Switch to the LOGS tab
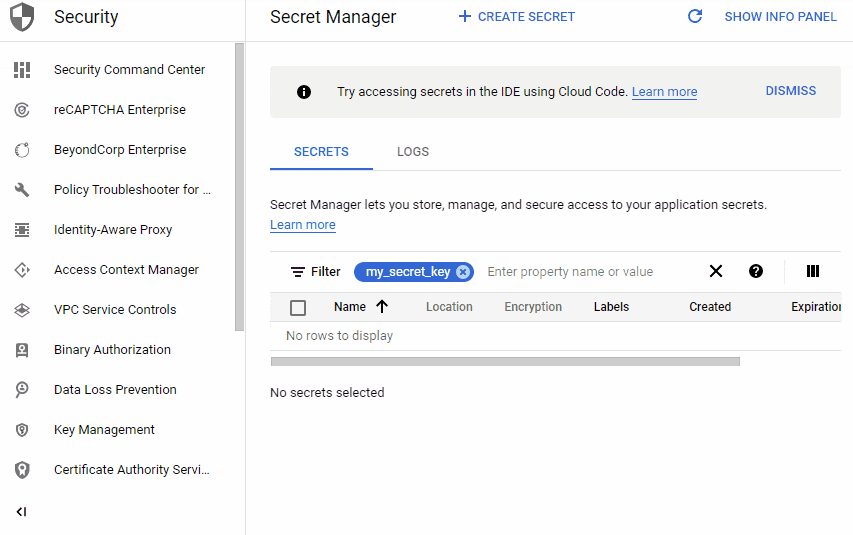 click(x=413, y=152)
